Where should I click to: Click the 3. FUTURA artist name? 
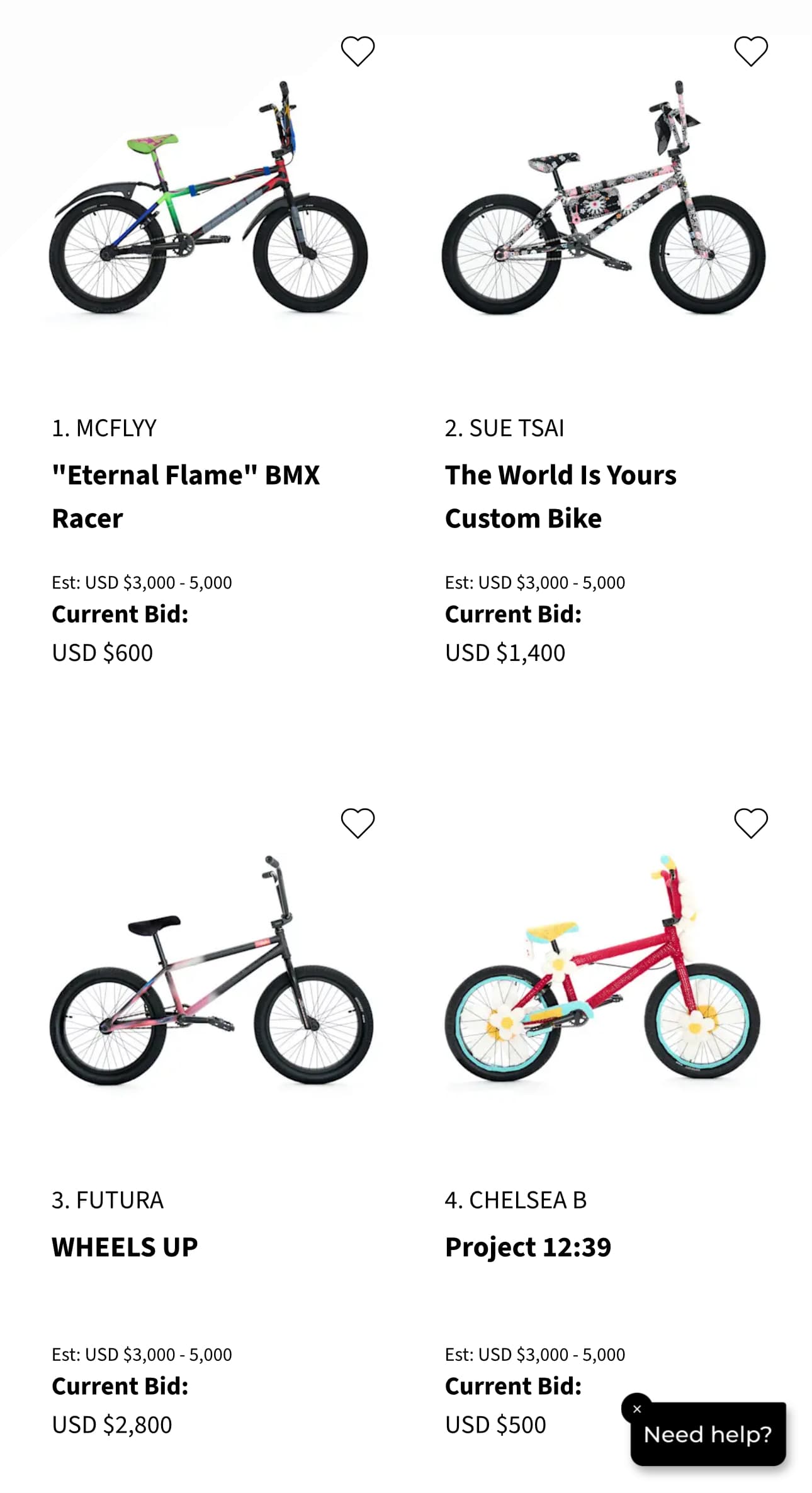pos(108,1200)
